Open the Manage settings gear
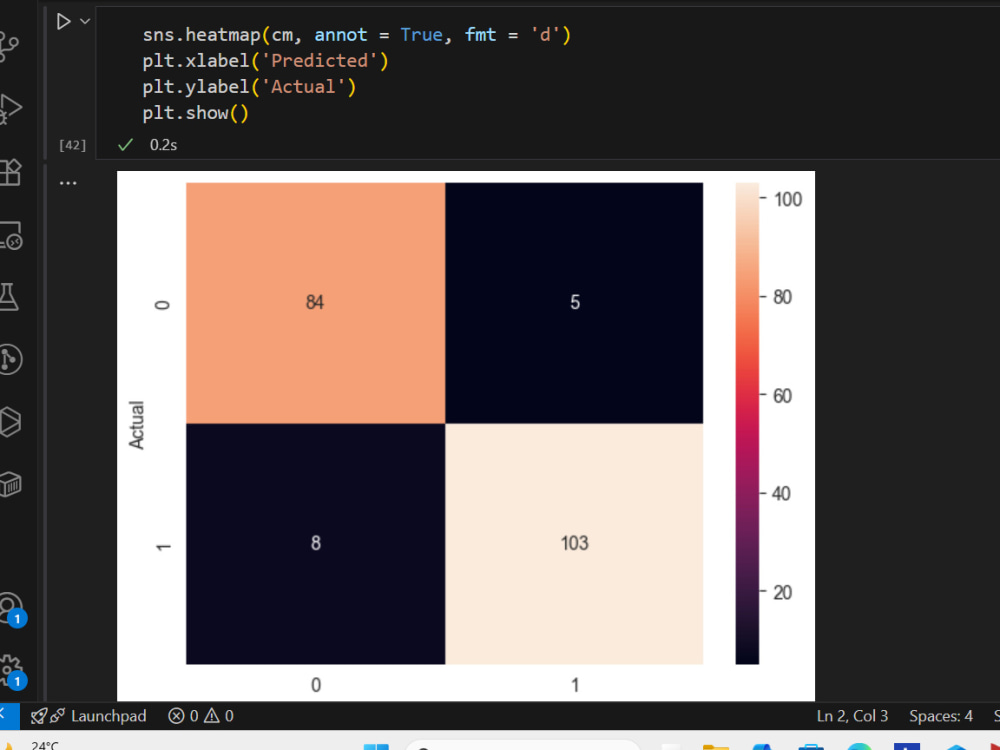 (11, 672)
